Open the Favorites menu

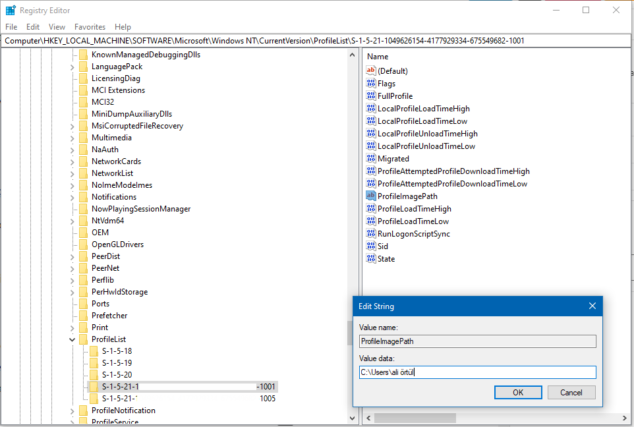(89, 27)
